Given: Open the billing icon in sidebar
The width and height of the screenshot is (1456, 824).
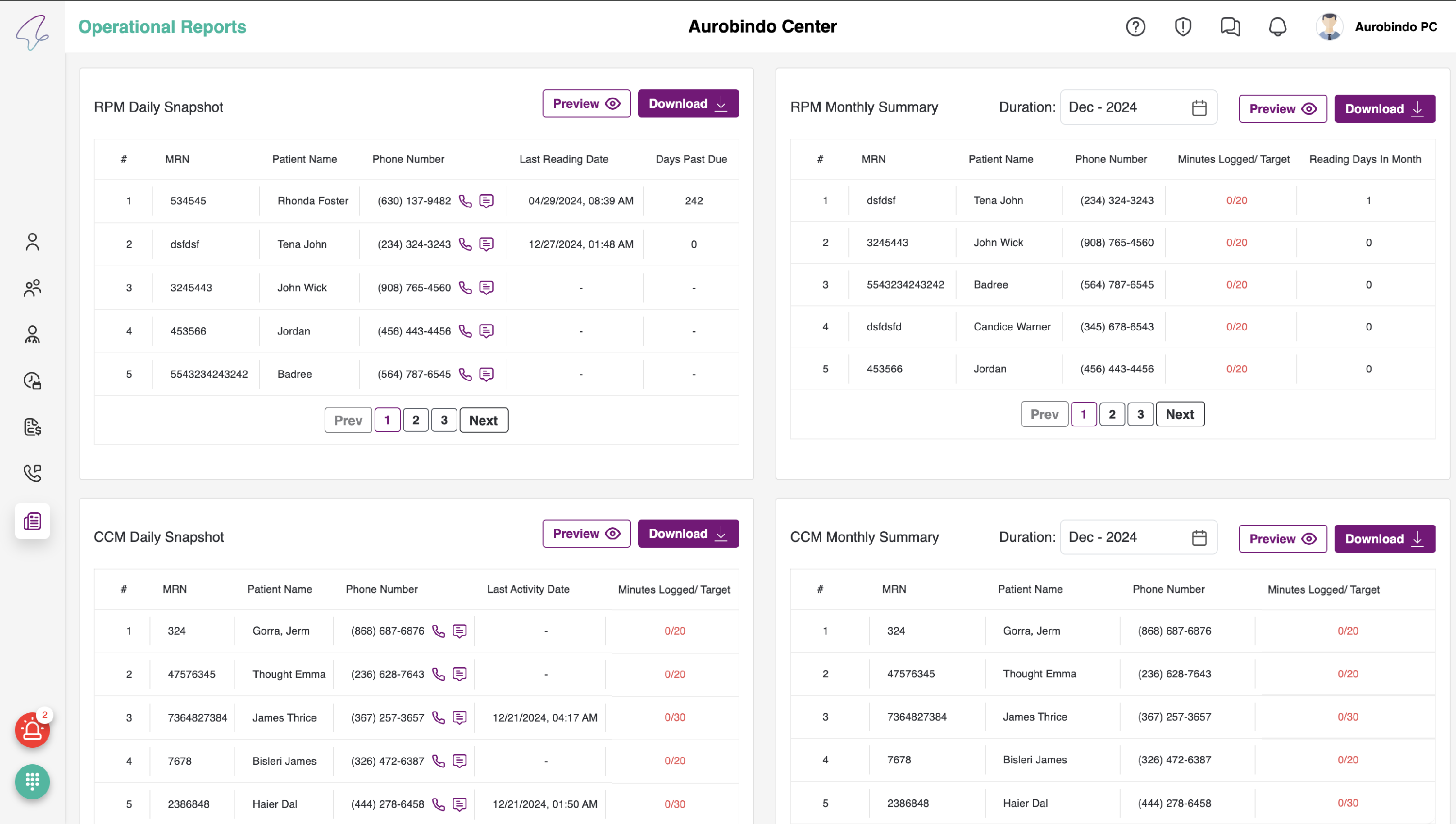Looking at the screenshot, I should point(32,427).
